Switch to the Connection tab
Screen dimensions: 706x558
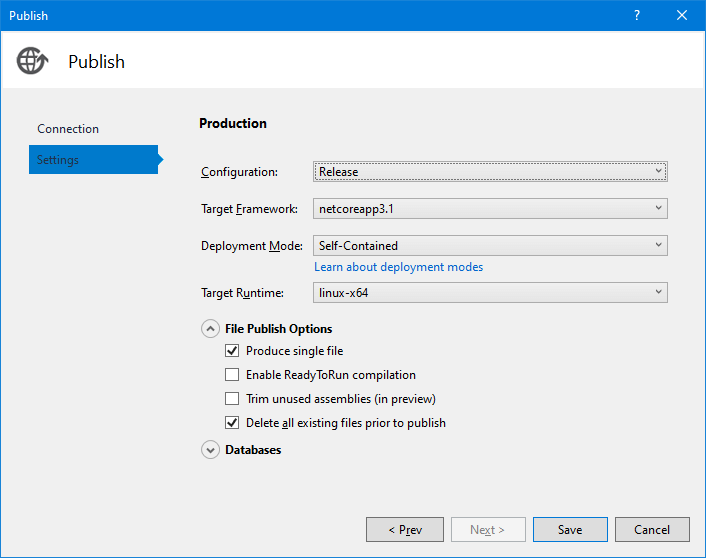(x=68, y=129)
